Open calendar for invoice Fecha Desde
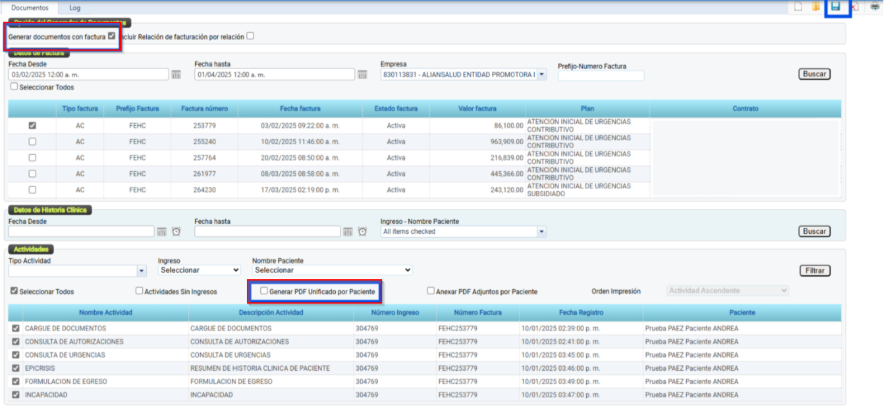The width and height of the screenshot is (885, 408). coord(176,75)
